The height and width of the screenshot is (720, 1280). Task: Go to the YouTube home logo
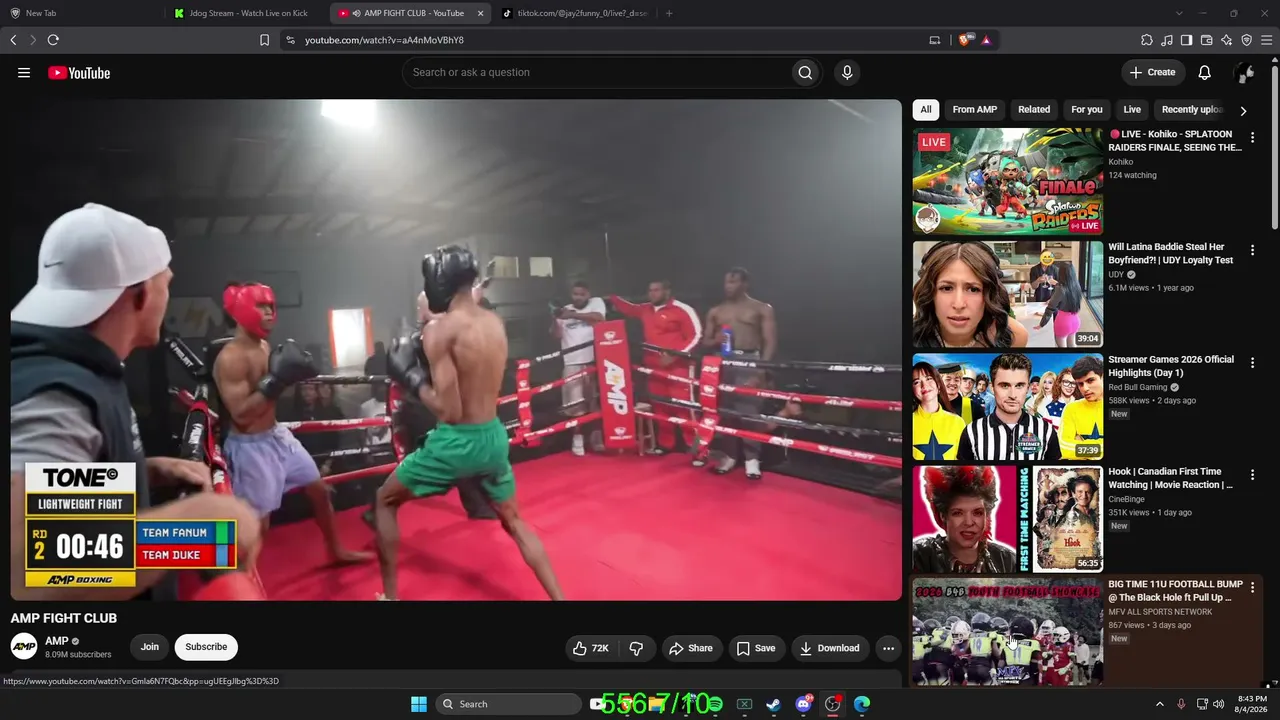(79, 73)
